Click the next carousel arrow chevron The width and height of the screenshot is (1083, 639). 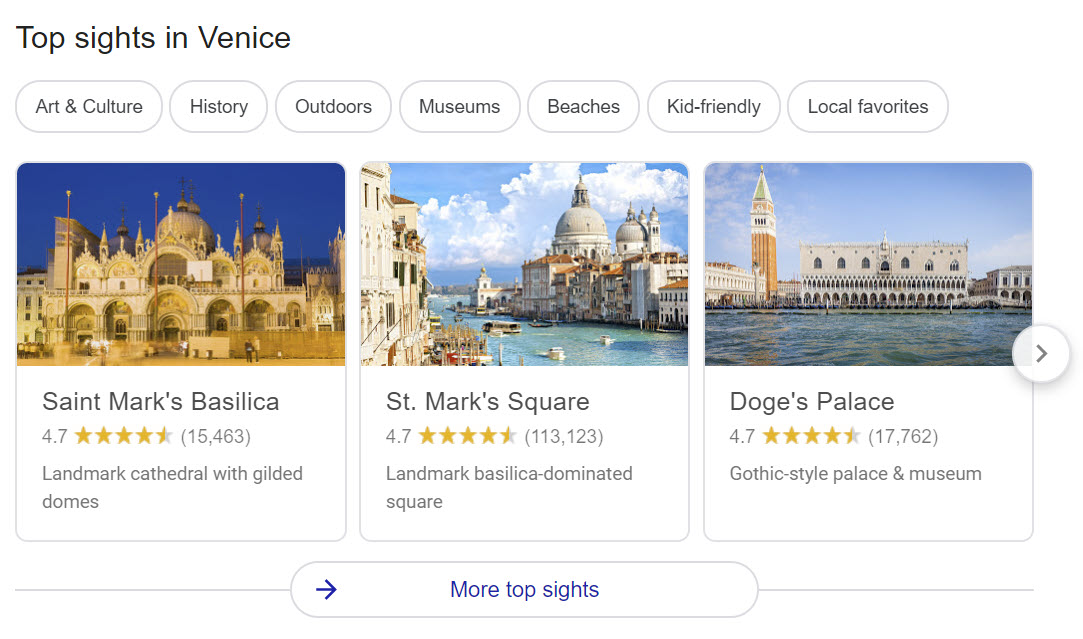1041,353
